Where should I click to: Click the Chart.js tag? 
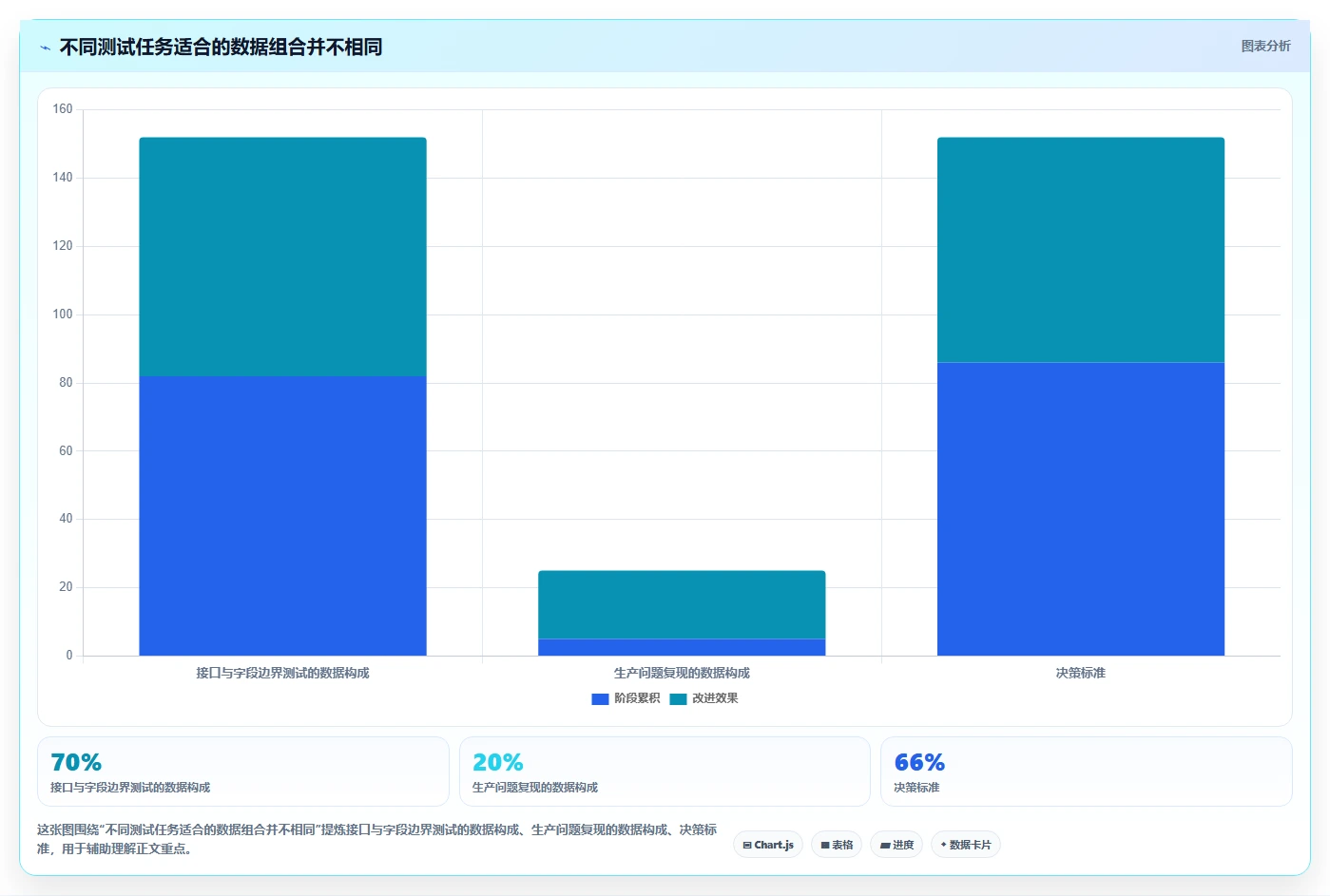click(x=768, y=845)
